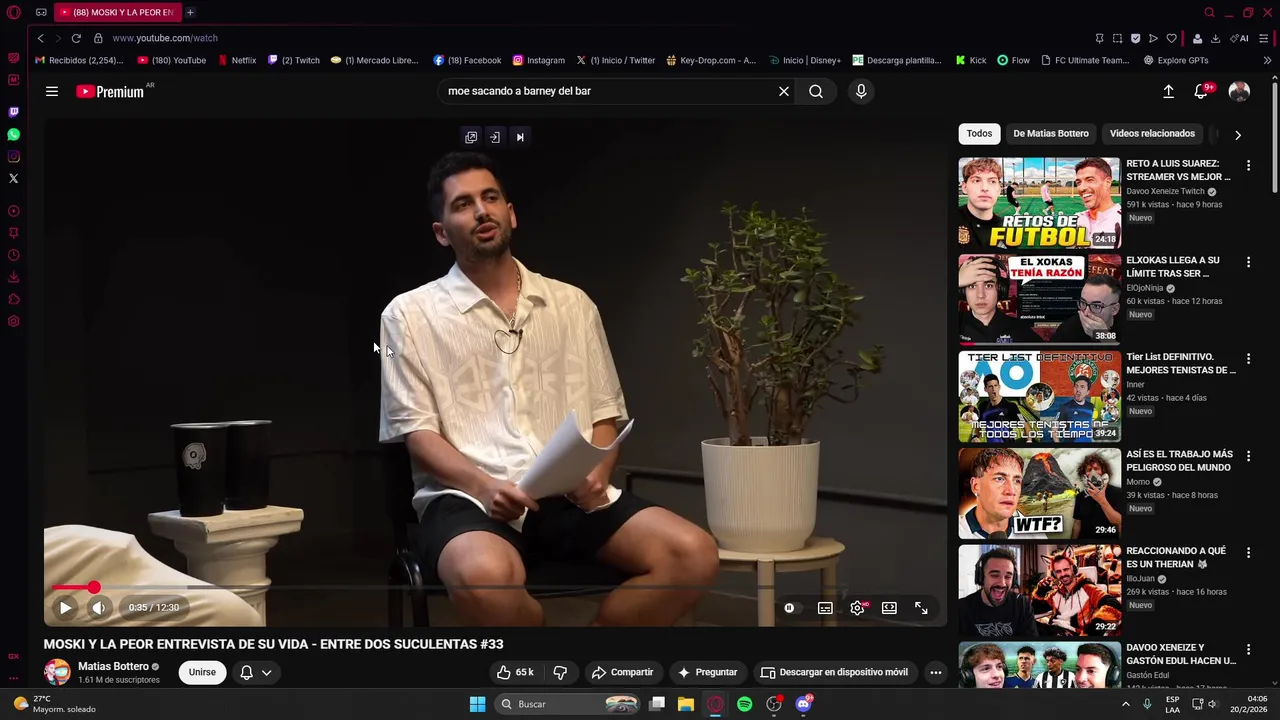
Task: Open Windows Start menu
Action: [477, 704]
